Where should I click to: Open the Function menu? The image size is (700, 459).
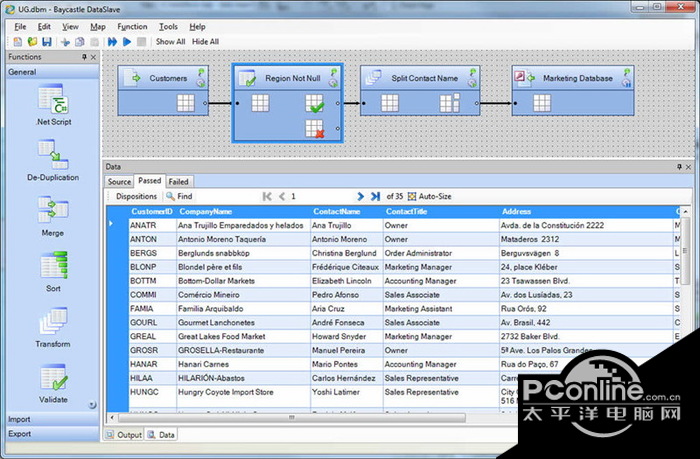point(132,27)
